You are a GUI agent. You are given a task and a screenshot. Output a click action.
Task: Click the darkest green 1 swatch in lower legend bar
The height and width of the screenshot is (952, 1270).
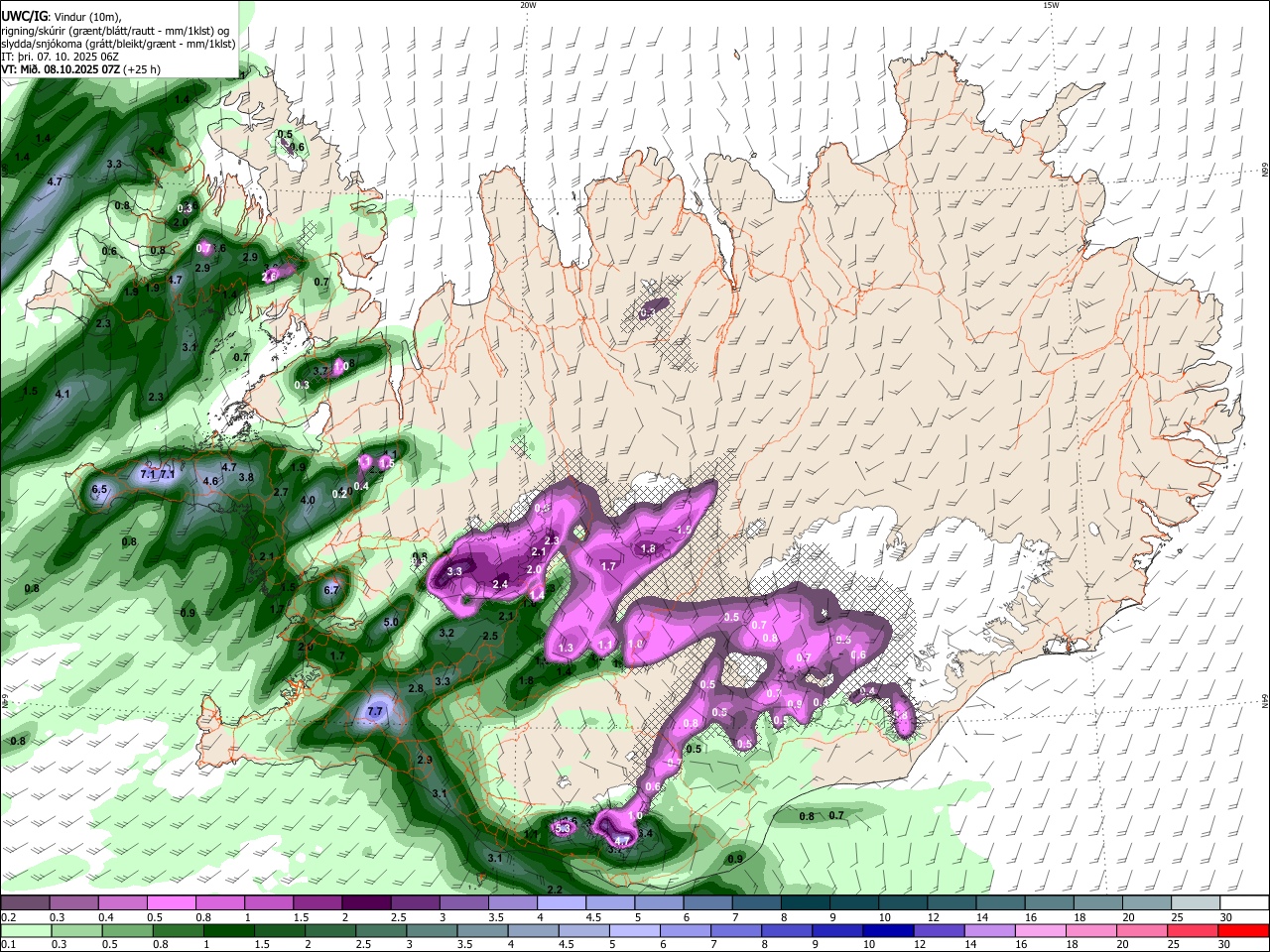click(228, 930)
